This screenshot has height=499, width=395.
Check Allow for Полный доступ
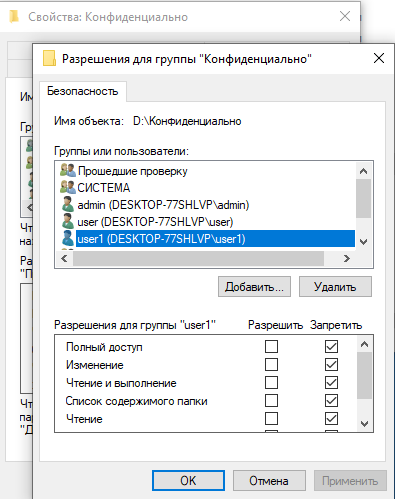[271, 346]
